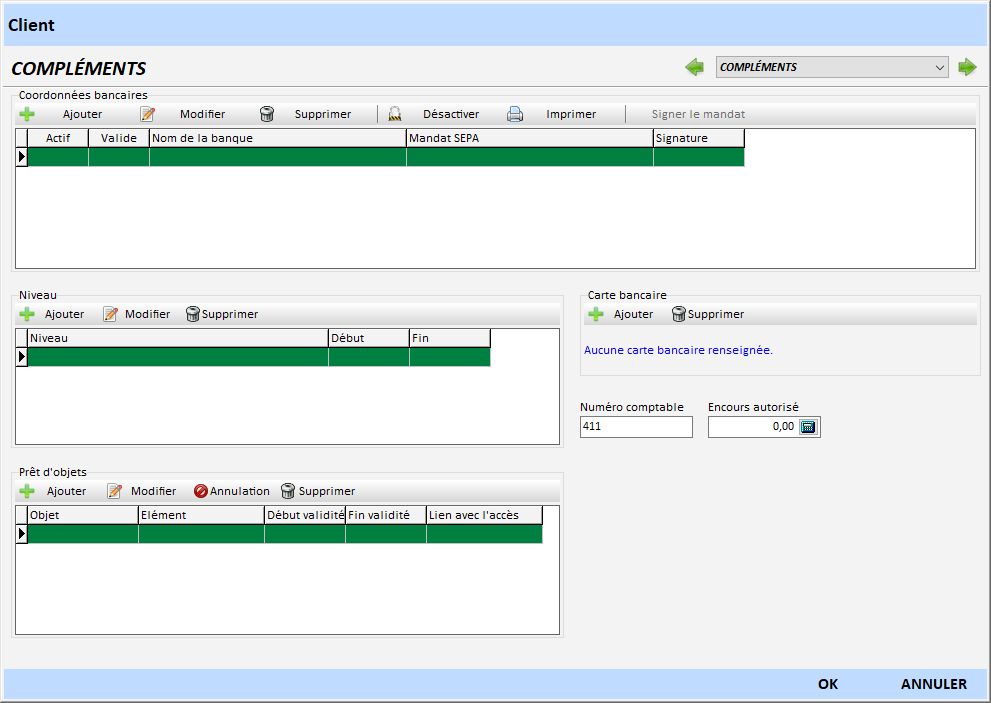Sort by Nom de la banque column header
991x703 pixels.
pyautogui.click(x=277, y=138)
